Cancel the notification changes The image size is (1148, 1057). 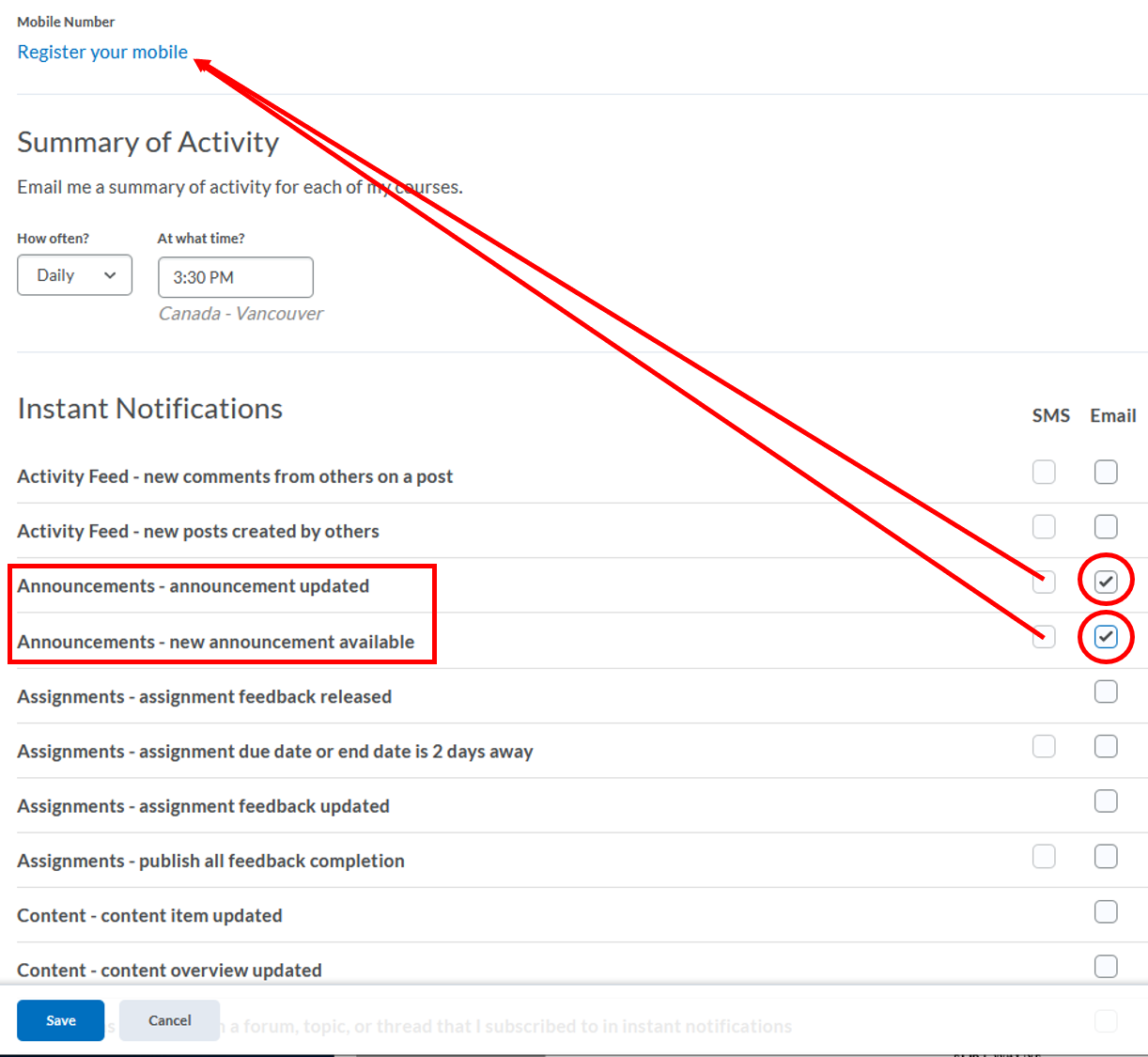169,1019
